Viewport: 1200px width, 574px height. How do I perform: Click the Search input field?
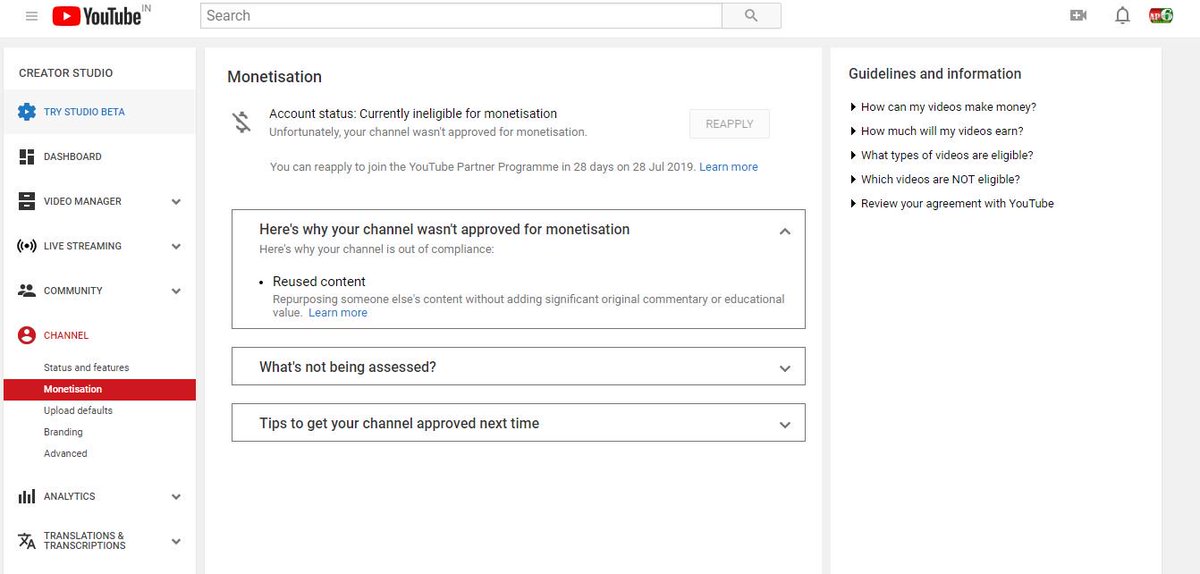pyautogui.click(x=461, y=16)
